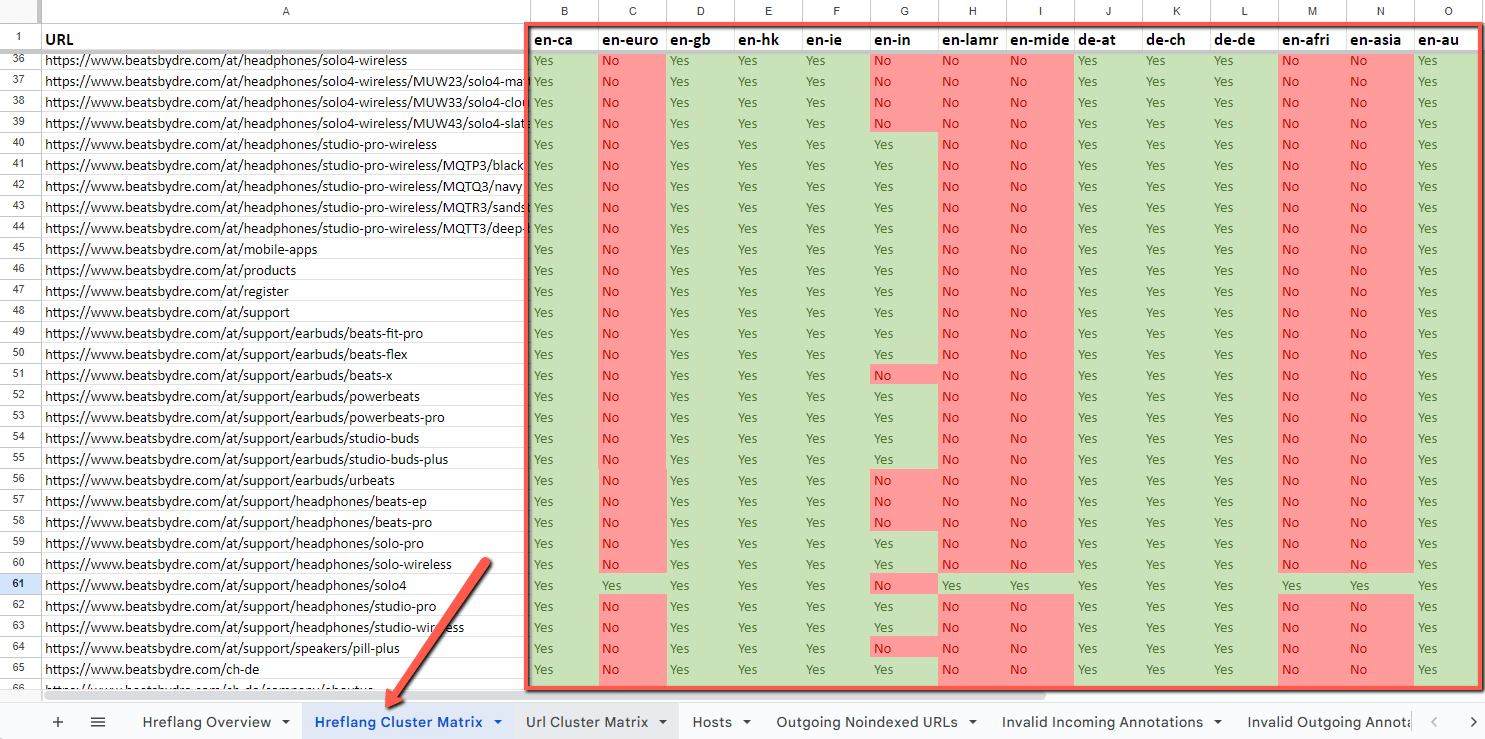Open the Invalid Incoming Annotations tab
The image size is (1485, 739).
click(1102, 722)
